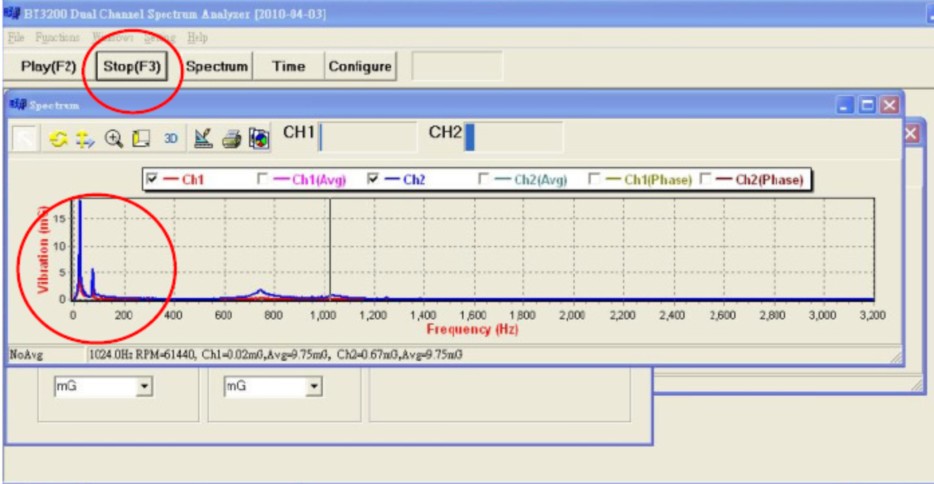
Task: Open the Functions menu
Action: click(x=57, y=38)
